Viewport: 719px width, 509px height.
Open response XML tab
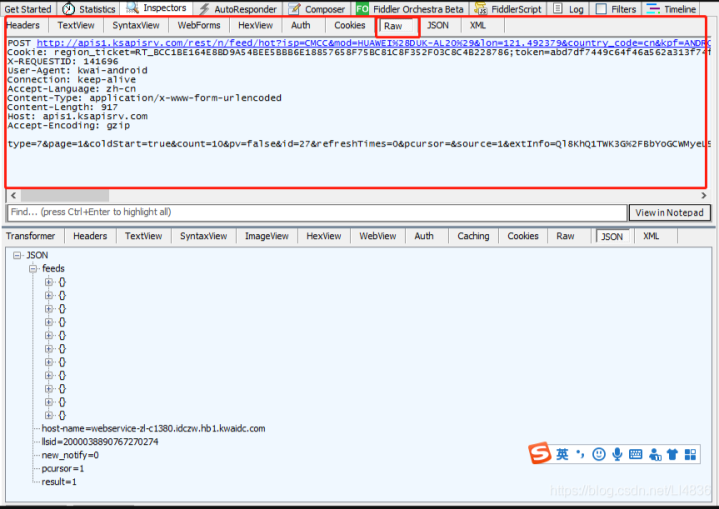[x=651, y=236]
